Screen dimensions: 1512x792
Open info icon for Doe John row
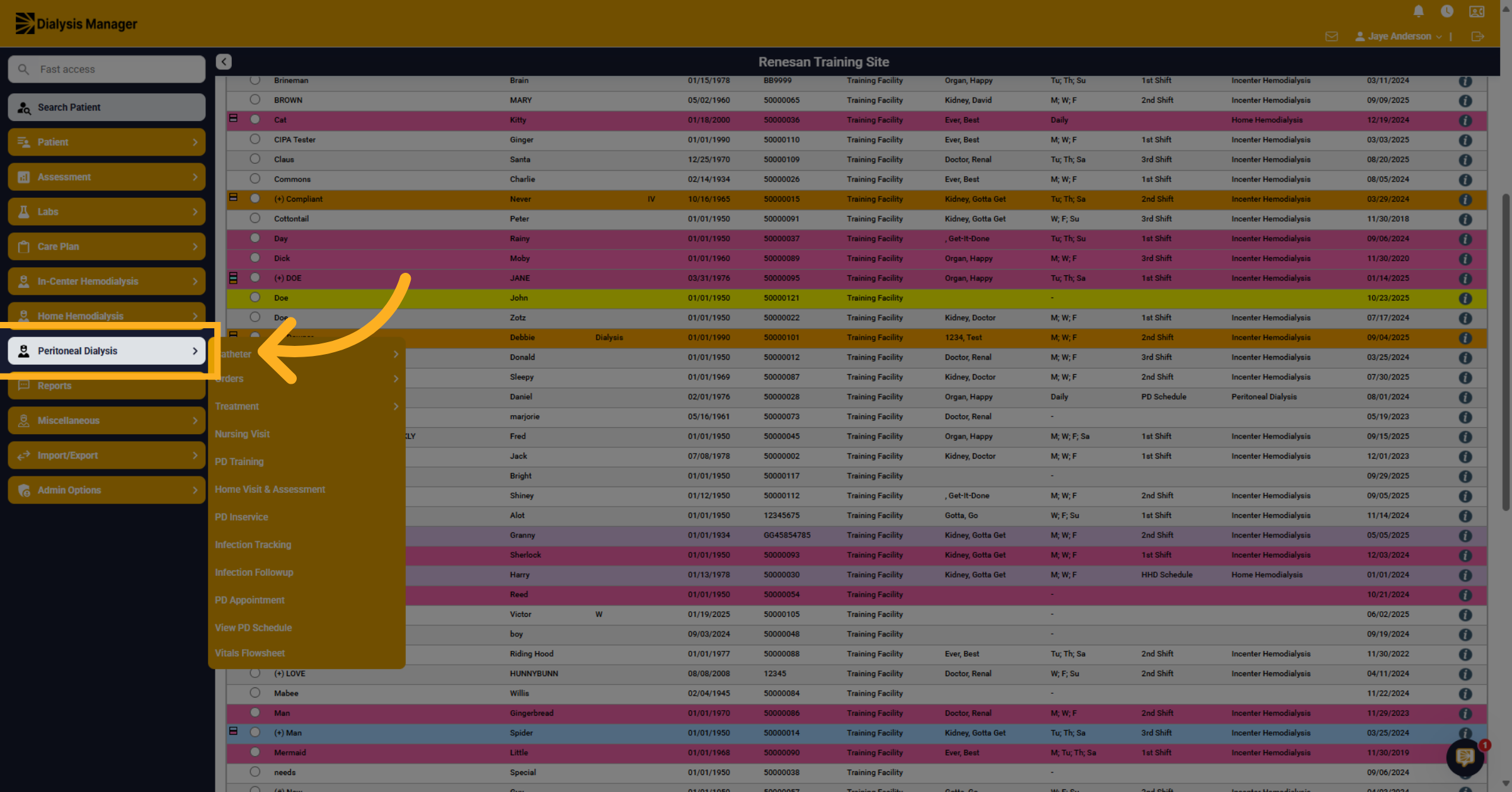(x=1465, y=299)
